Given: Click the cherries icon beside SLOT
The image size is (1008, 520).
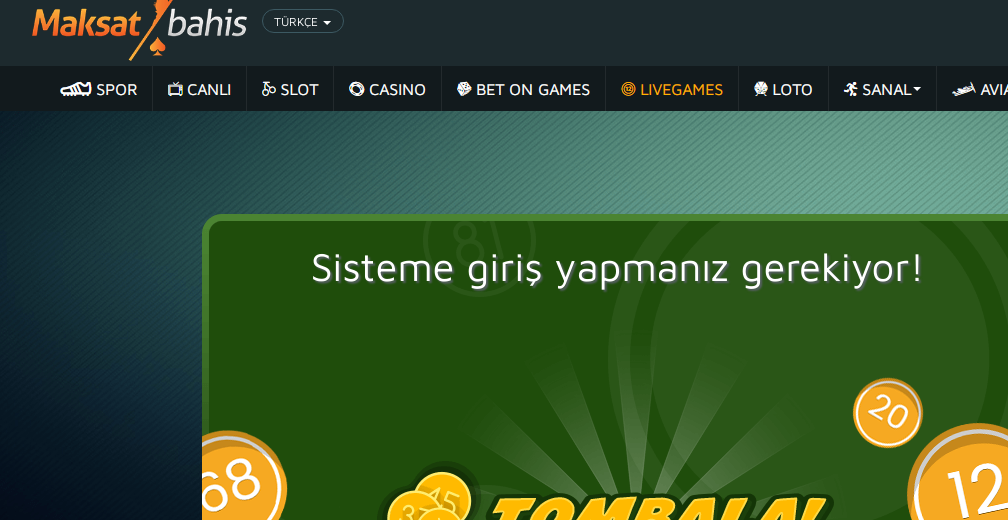Looking at the screenshot, I should pos(269,89).
